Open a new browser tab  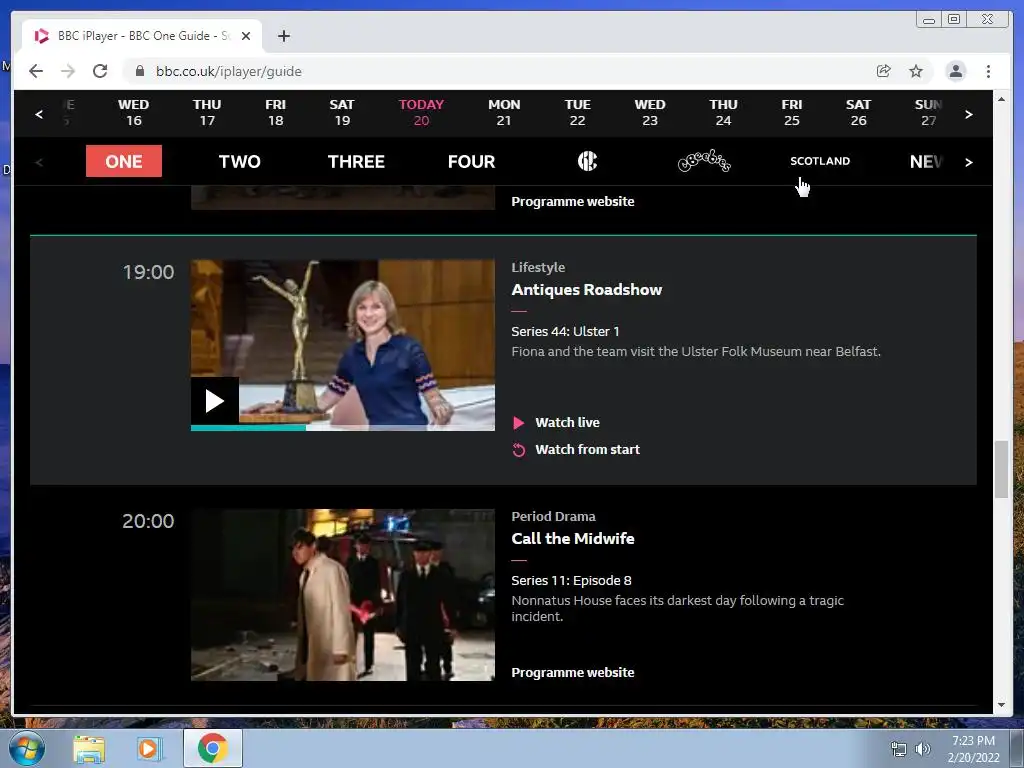(x=283, y=36)
